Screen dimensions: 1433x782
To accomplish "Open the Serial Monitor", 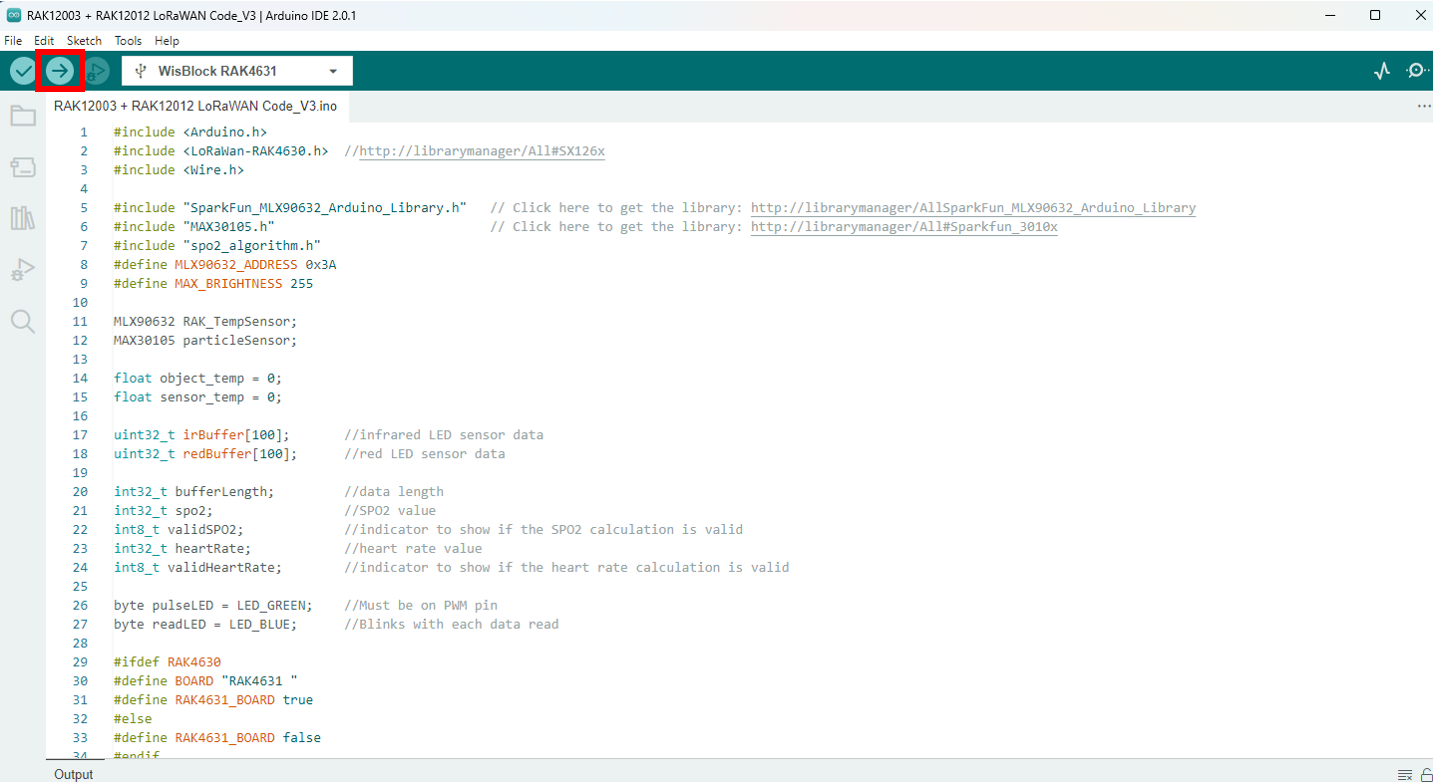I will [1417, 71].
